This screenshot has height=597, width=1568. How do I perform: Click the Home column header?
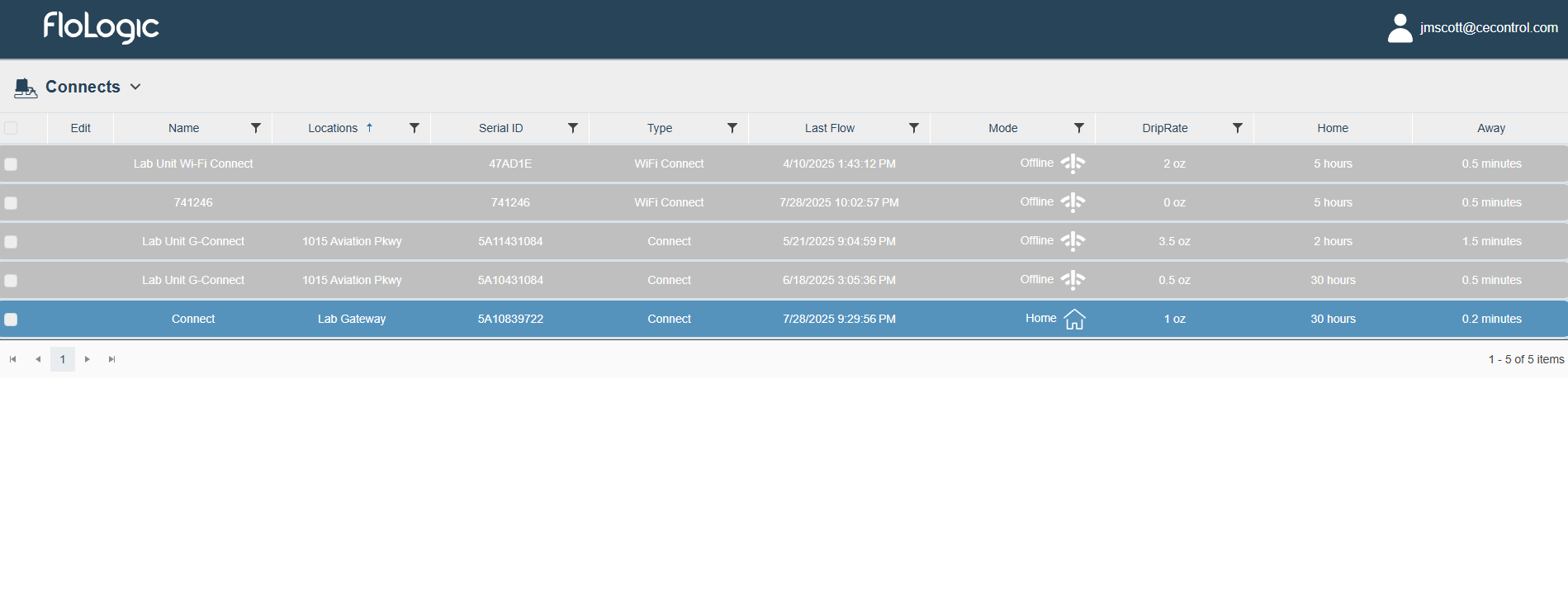tap(1333, 128)
